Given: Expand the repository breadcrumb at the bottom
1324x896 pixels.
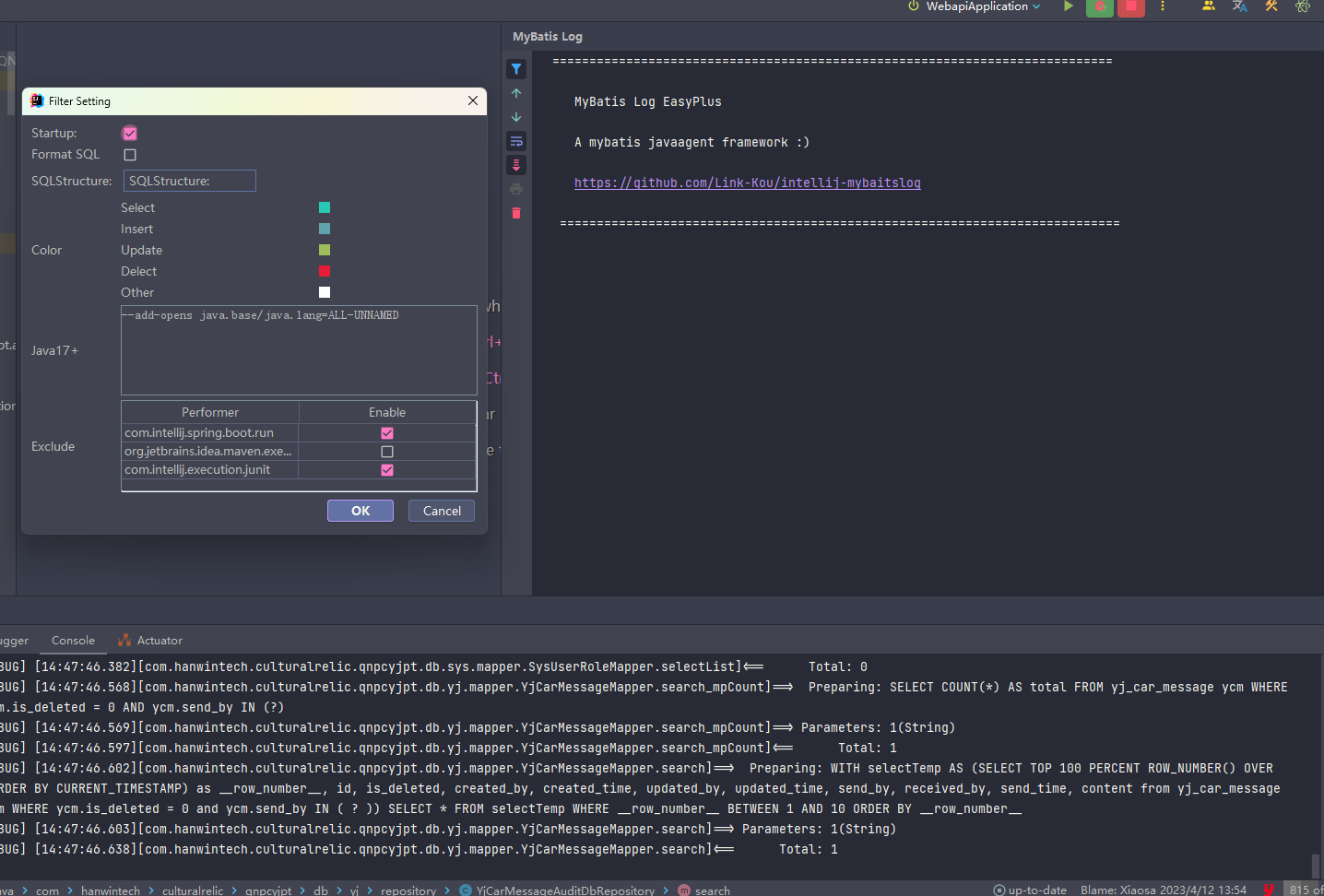Looking at the screenshot, I should pos(408,890).
